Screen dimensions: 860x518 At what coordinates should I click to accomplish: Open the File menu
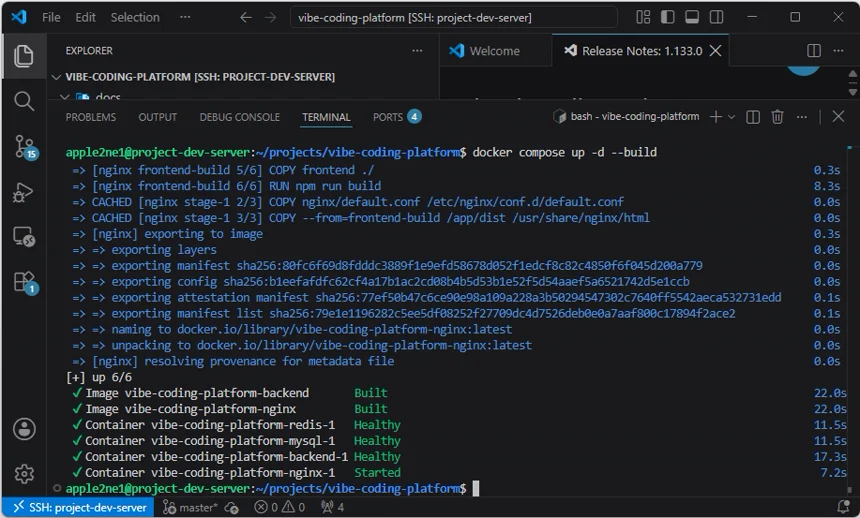tap(51, 18)
